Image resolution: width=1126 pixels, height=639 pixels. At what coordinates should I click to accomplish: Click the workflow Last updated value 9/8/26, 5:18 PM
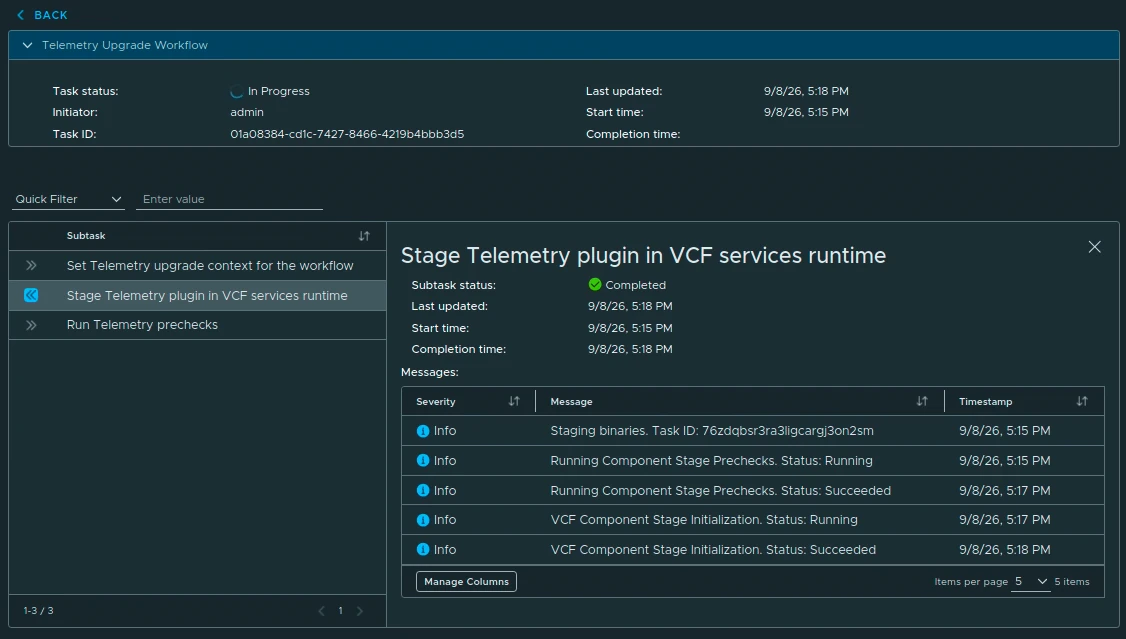point(806,91)
